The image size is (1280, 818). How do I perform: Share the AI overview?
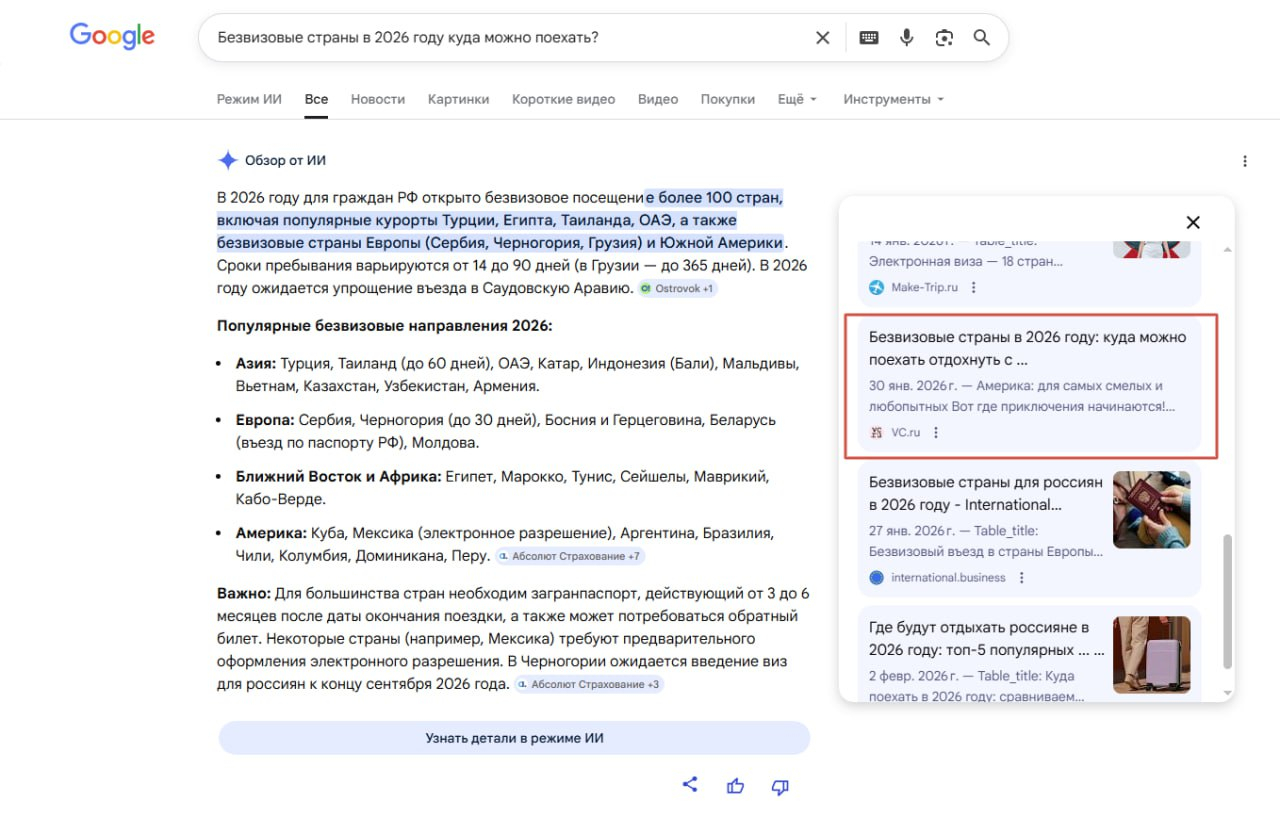[690, 785]
